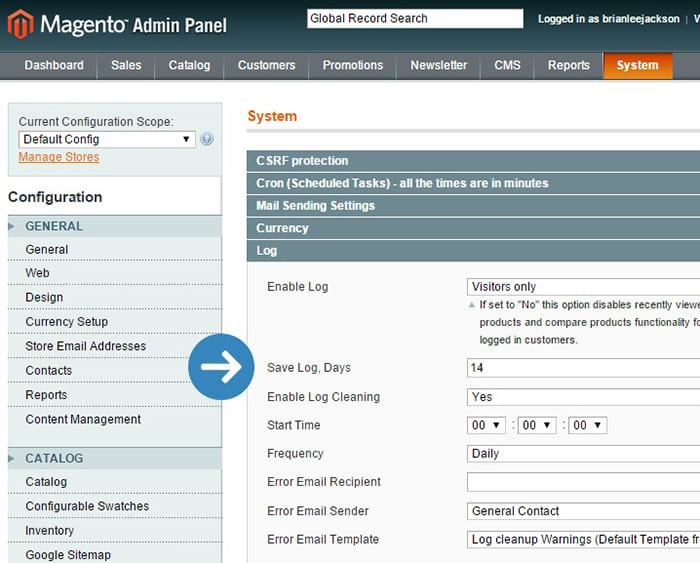
Task: Select Content Management in sidebar
Action: (115, 420)
